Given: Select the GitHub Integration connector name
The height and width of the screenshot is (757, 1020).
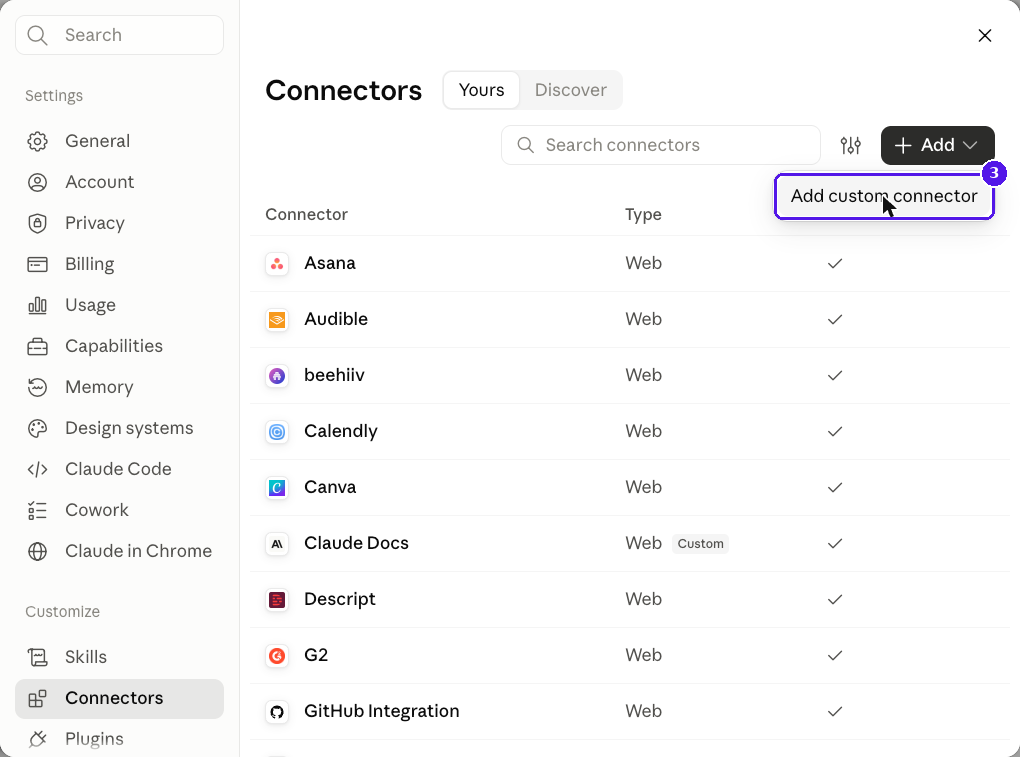Looking at the screenshot, I should 382,711.
